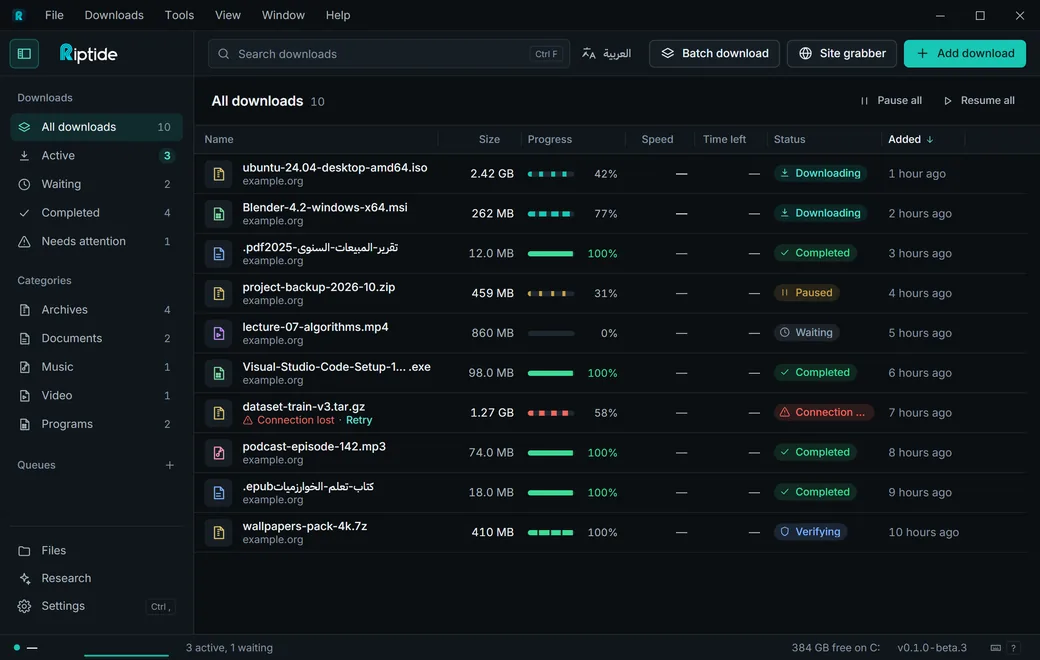Focus the Search downloads field
The height and width of the screenshot is (660, 1040).
click(x=389, y=54)
